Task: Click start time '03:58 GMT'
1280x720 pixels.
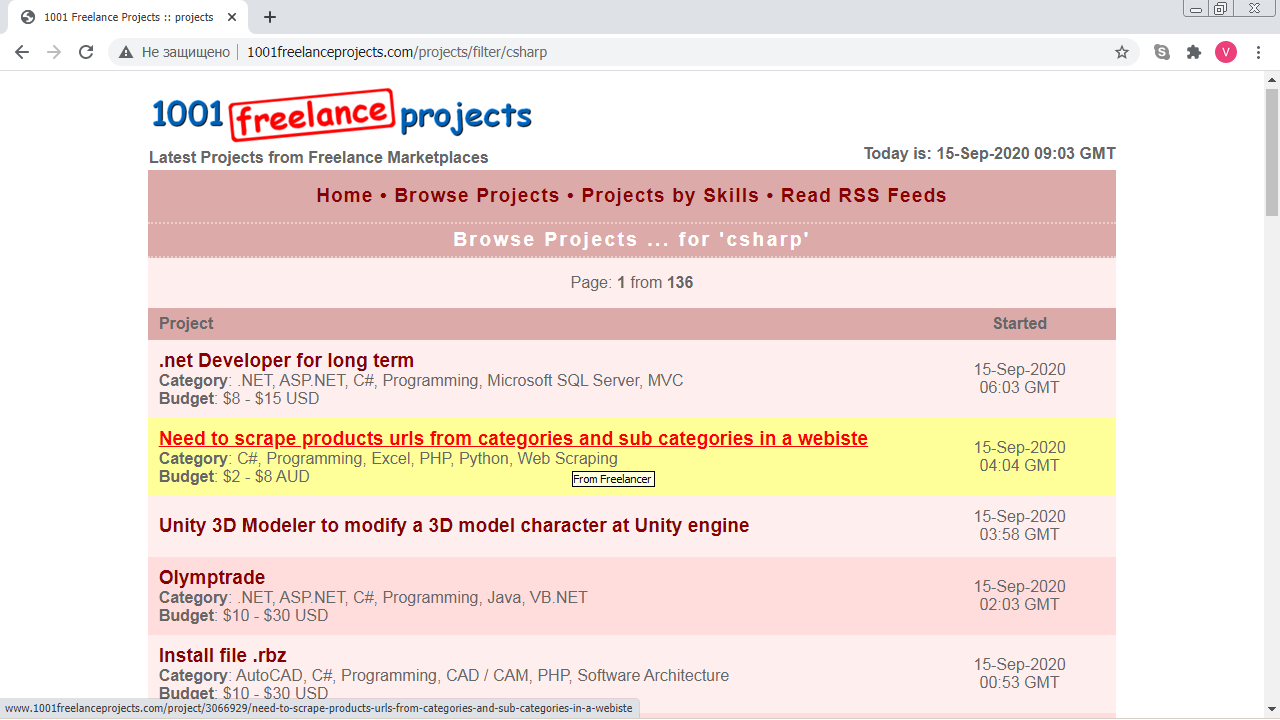Action: coord(1019,535)
